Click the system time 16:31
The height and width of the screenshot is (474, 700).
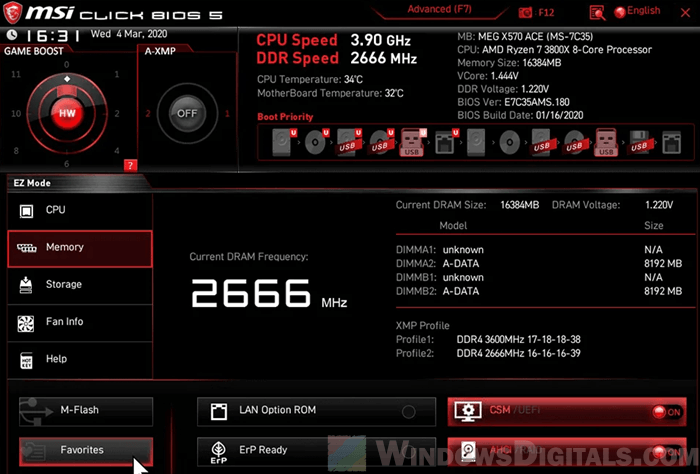pos(54,35)
